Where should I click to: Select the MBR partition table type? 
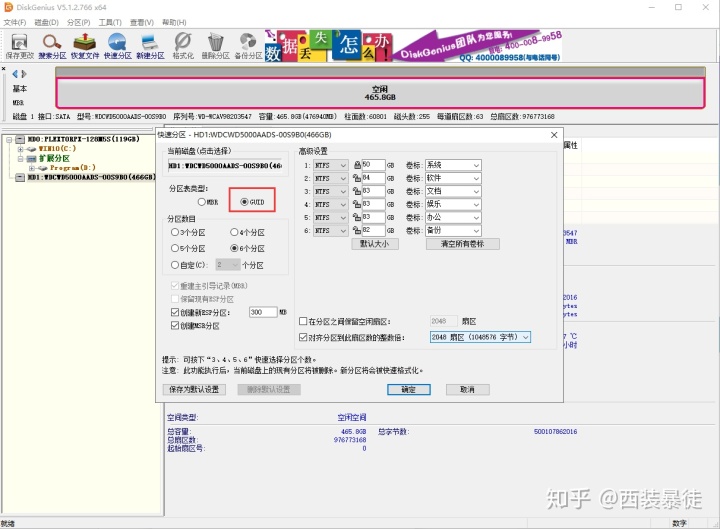208,202
